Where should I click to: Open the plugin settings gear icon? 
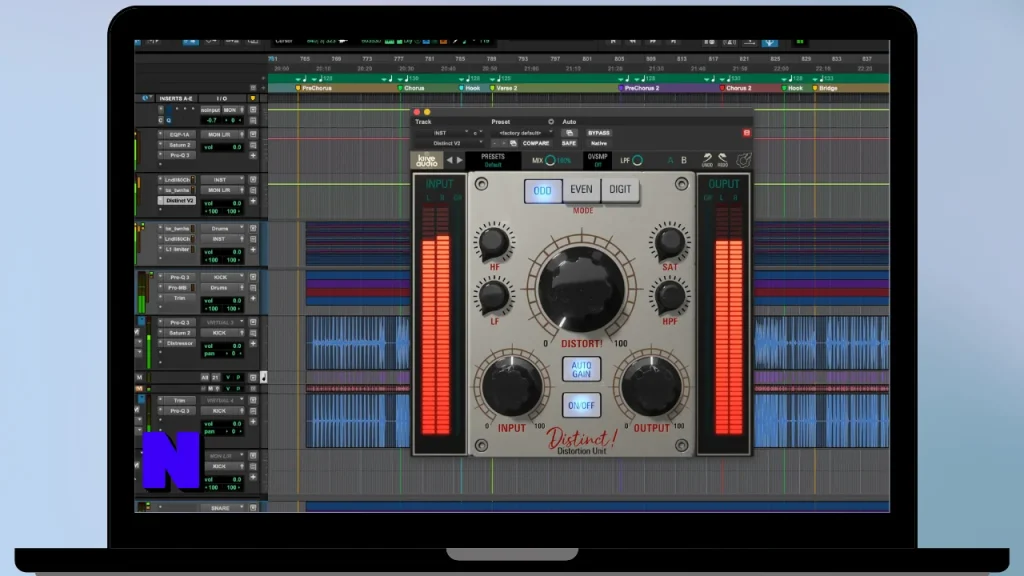point(744,160)
